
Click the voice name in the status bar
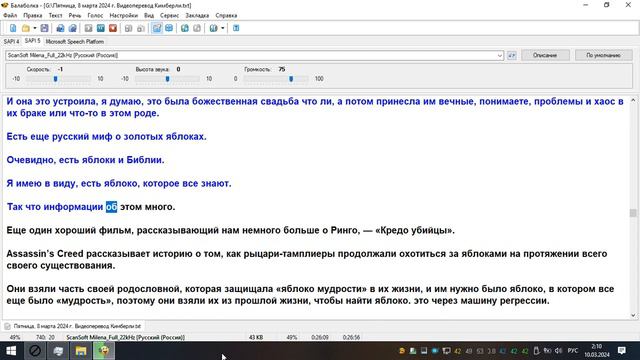click(125, 338)
